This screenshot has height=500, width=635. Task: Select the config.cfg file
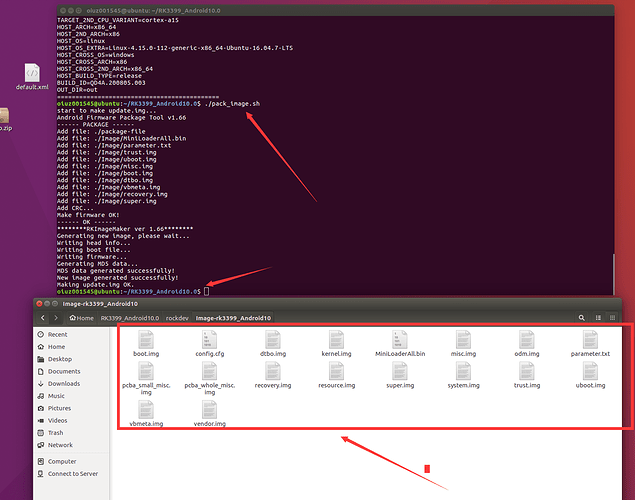pos(210,340)
